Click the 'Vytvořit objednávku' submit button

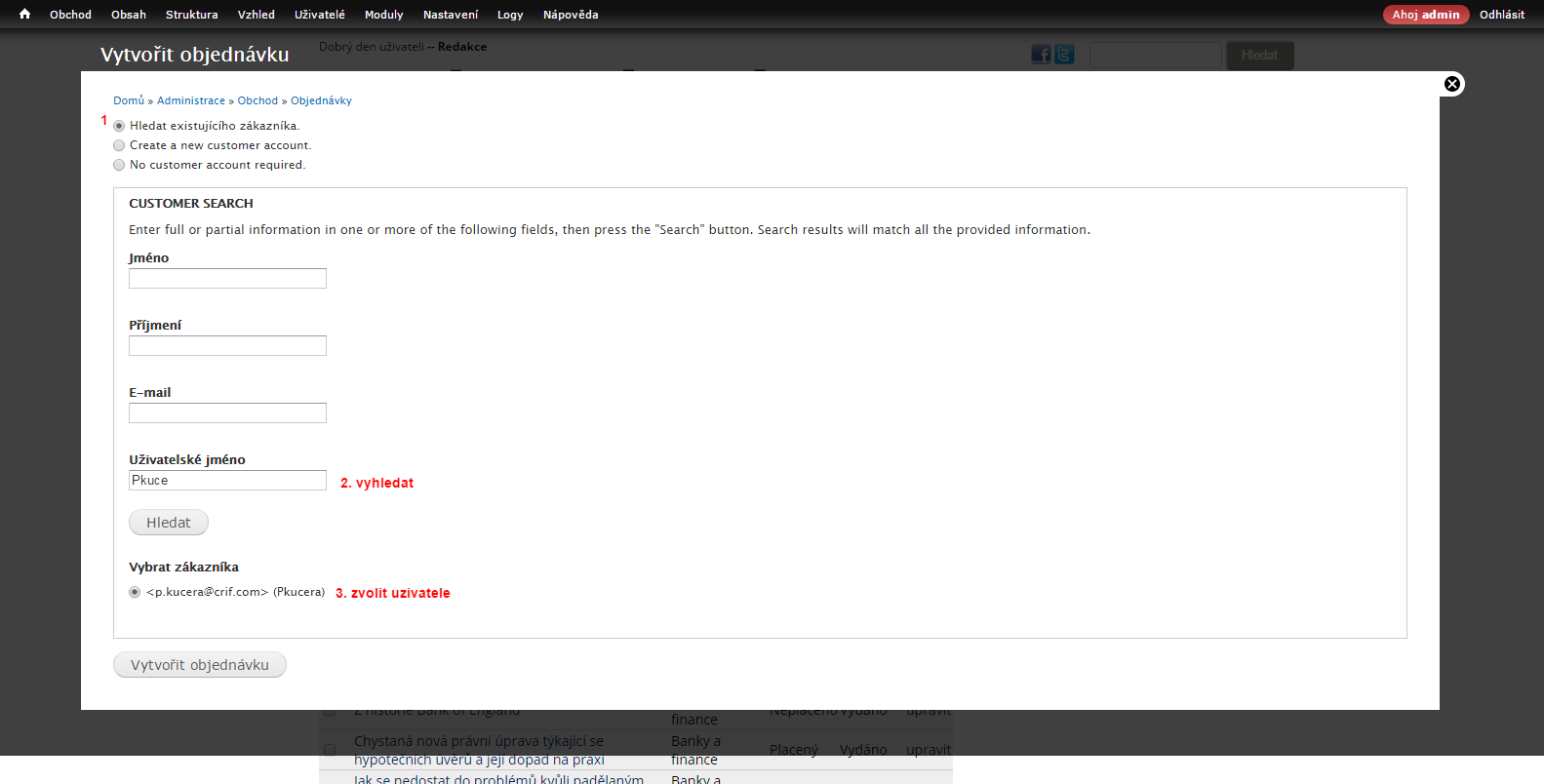pyautogui.click(x=200, y=665)
